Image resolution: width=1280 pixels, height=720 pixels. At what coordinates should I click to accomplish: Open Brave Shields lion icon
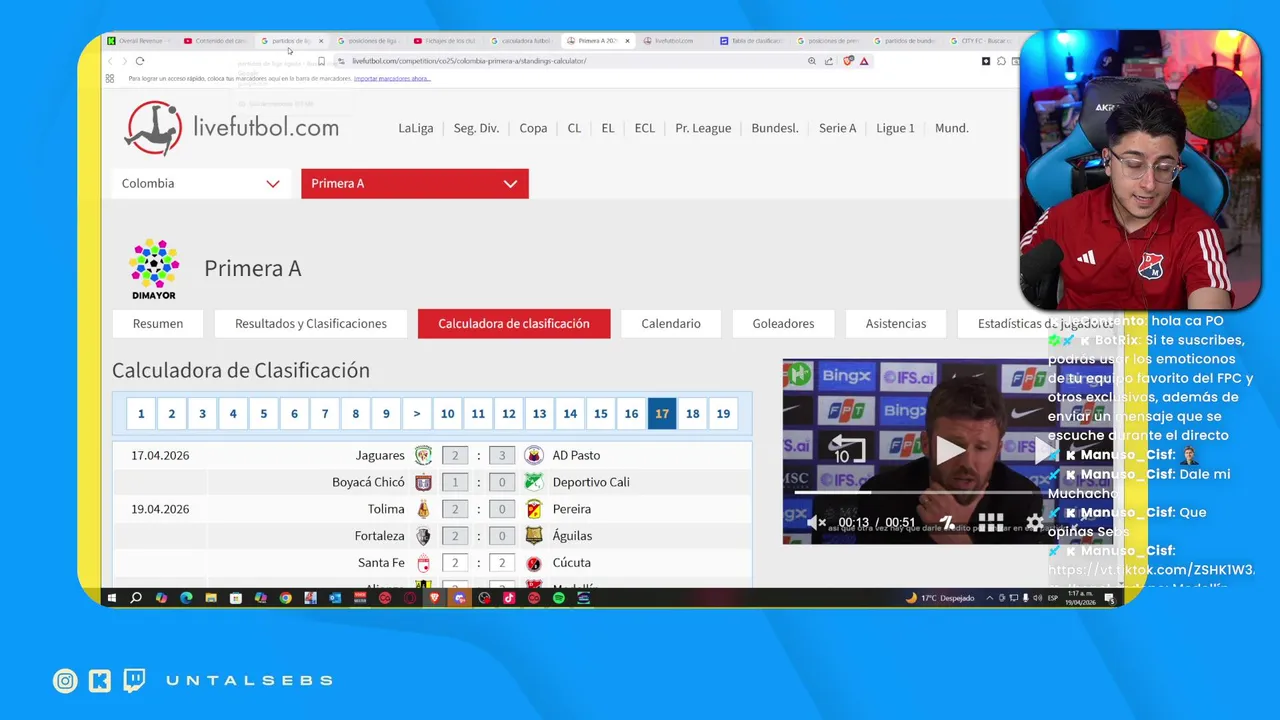coord(848,61)
